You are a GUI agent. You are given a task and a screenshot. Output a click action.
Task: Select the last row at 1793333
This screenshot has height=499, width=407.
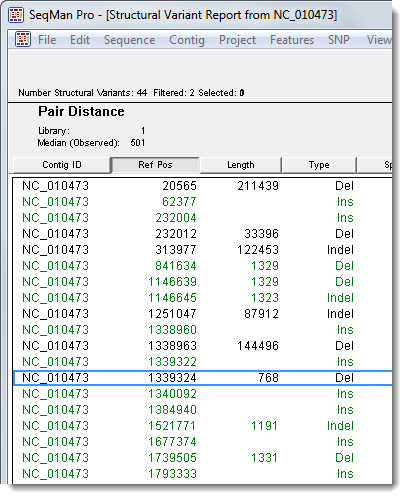pyautogui.click(x=202, y=474)
